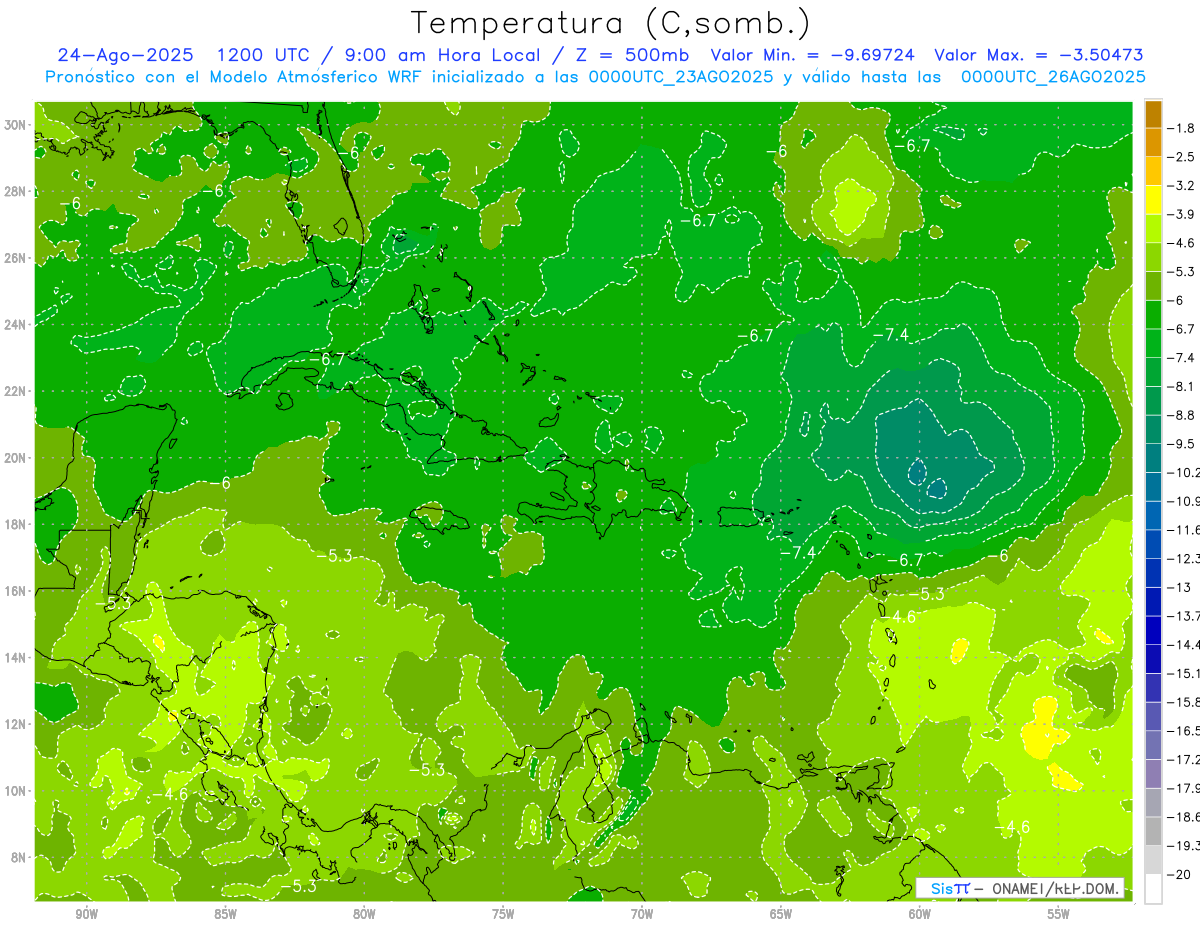
Task: Click the colorbar label "-18.6"
Action: coord(1183,817)
